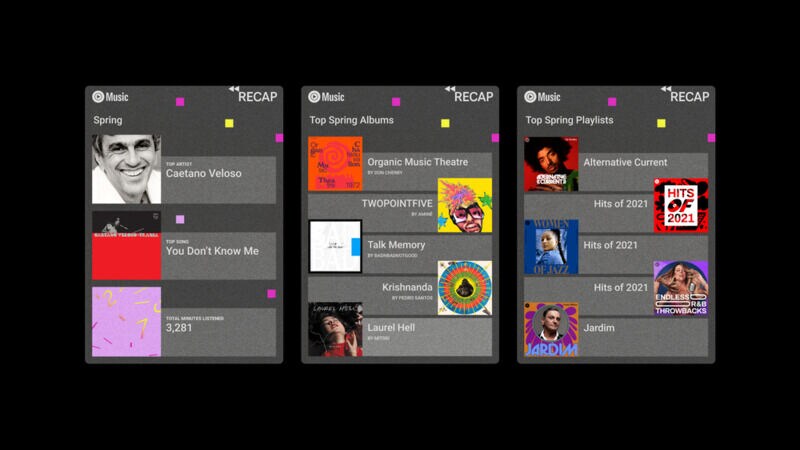Click the YouTube Music logo on Top Spring Playlists card

click(x=542, y=96)
